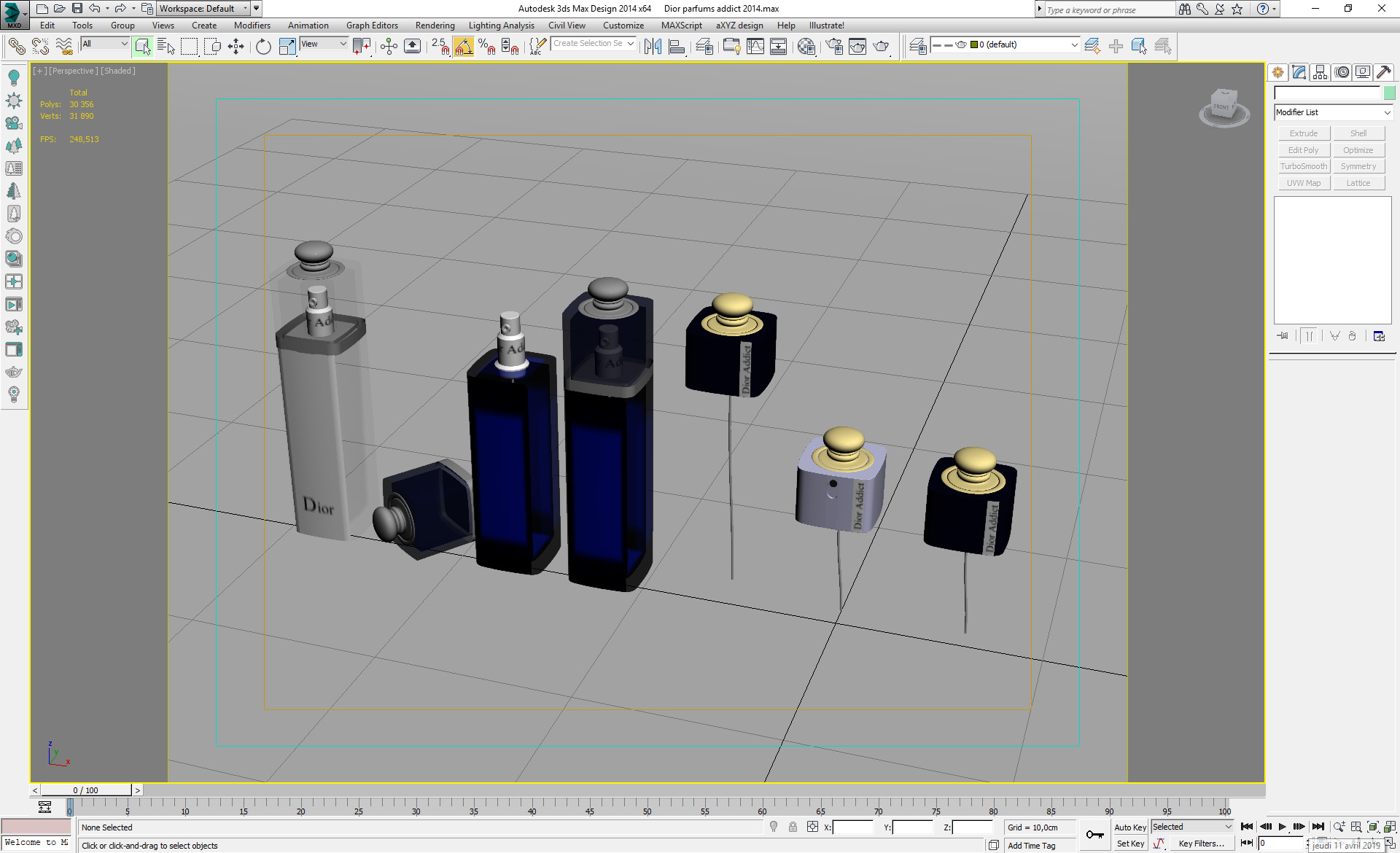
Task: Click the X coordinate input field
Action: click(x=852, y=827)
